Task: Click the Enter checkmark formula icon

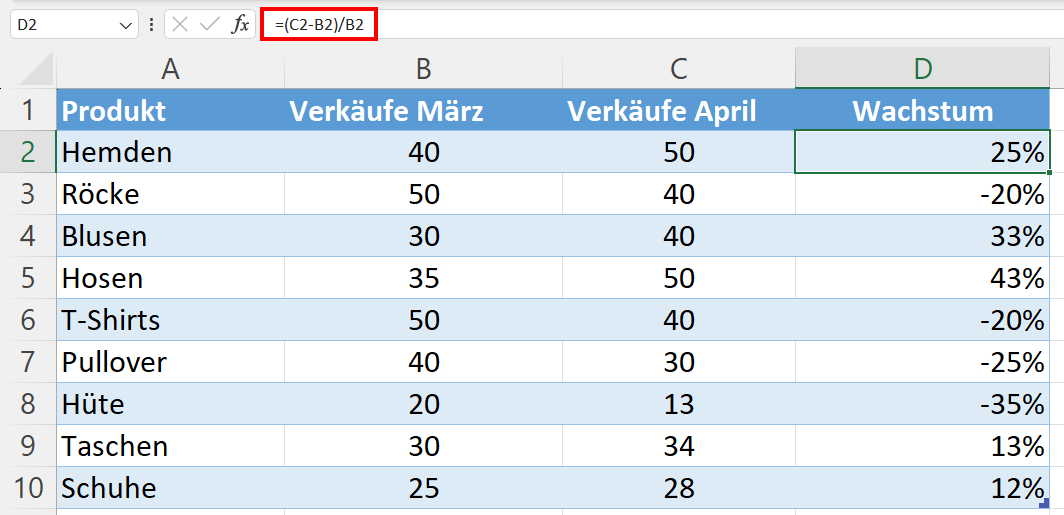Action: click(209, 24)
